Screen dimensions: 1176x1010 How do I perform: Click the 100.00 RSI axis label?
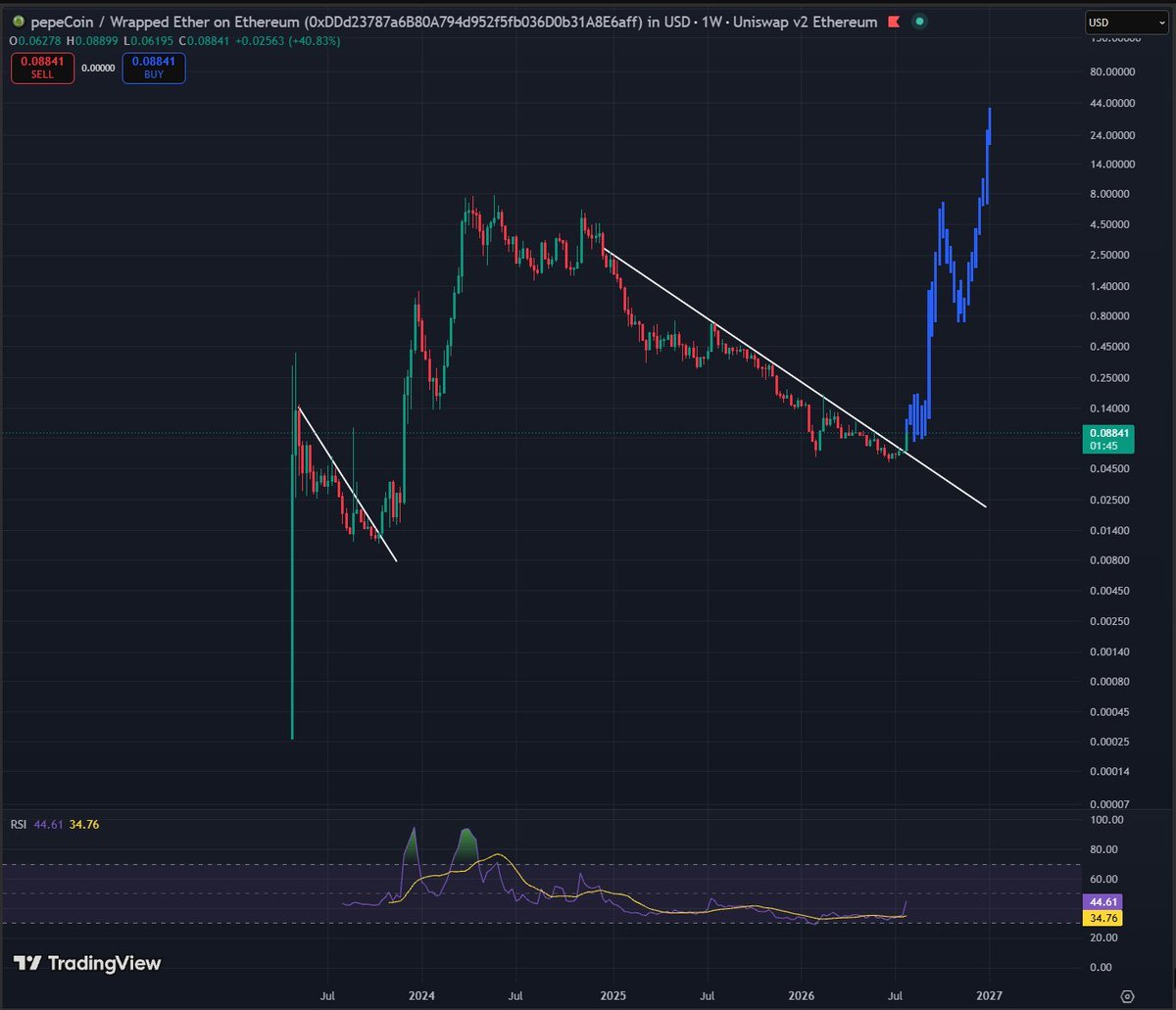1106,820
